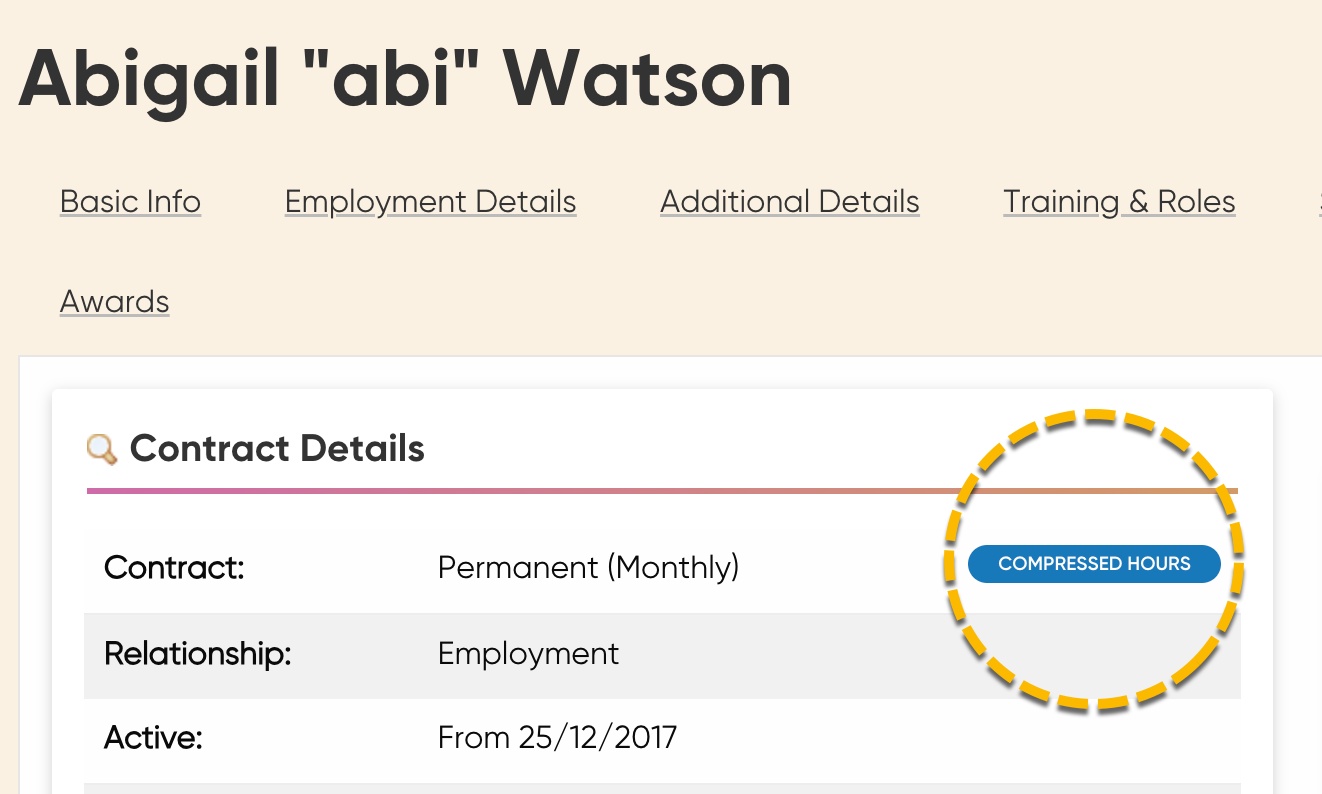Click the From 25/12/2017 active date
The width and height of the screenshot is (1322, 794).
pyautogui.click(x=557, y=738)
